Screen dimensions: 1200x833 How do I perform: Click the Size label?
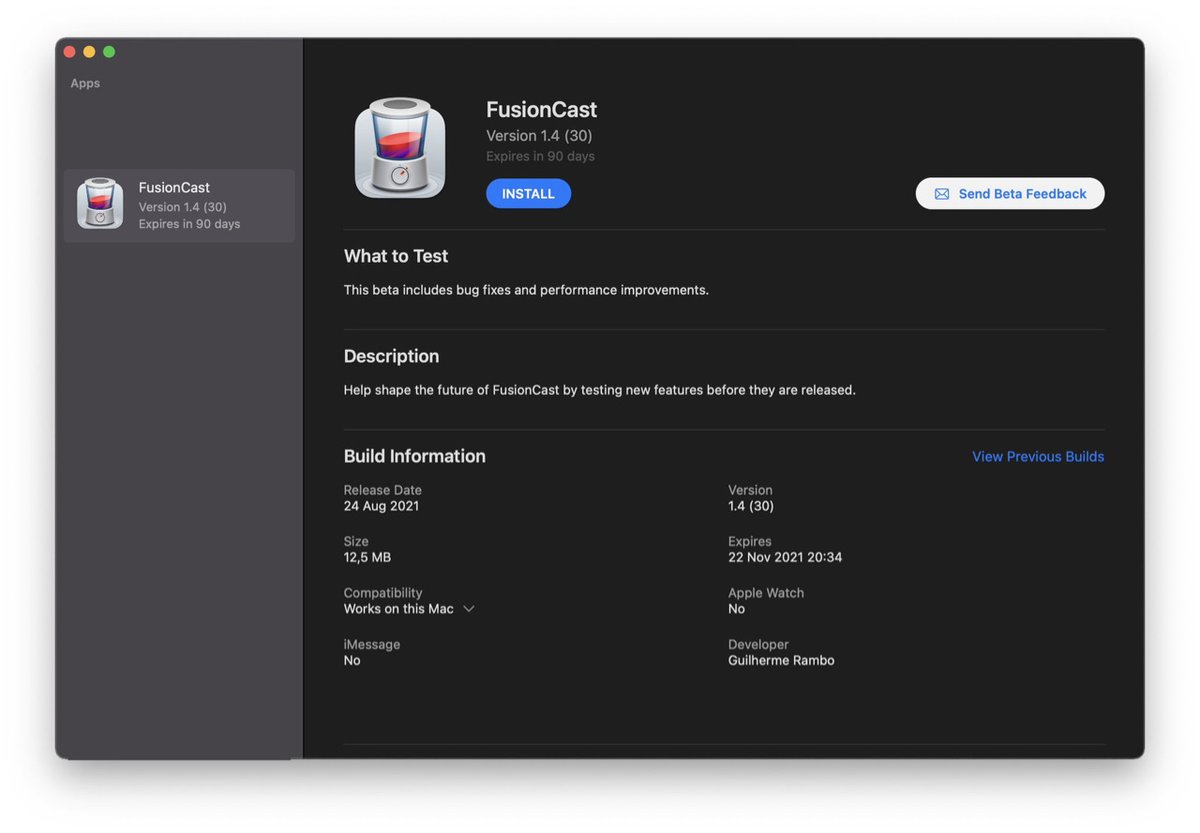pyautogui.click(x=356, y=542)
